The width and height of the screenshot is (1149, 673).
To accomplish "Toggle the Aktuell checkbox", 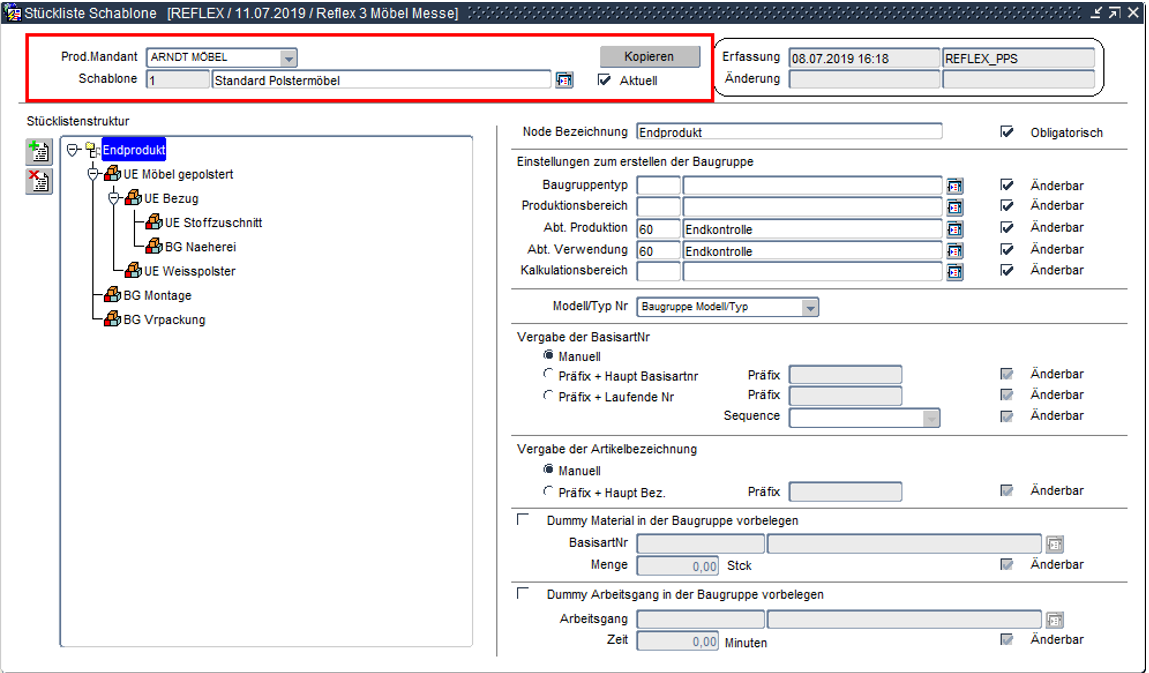I will point(604,81).
